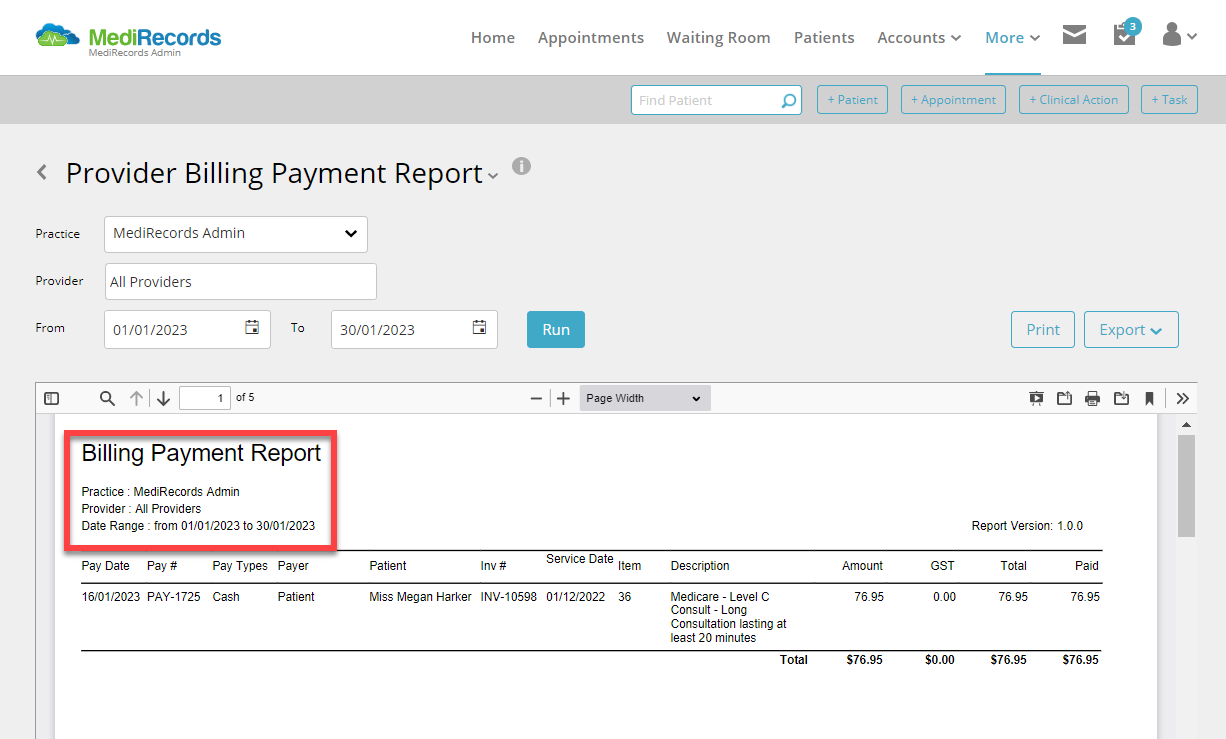Show report info via the info icon
Viewport: 1226px width, 739px height.
pyautogui.click(x=521, y=166)
